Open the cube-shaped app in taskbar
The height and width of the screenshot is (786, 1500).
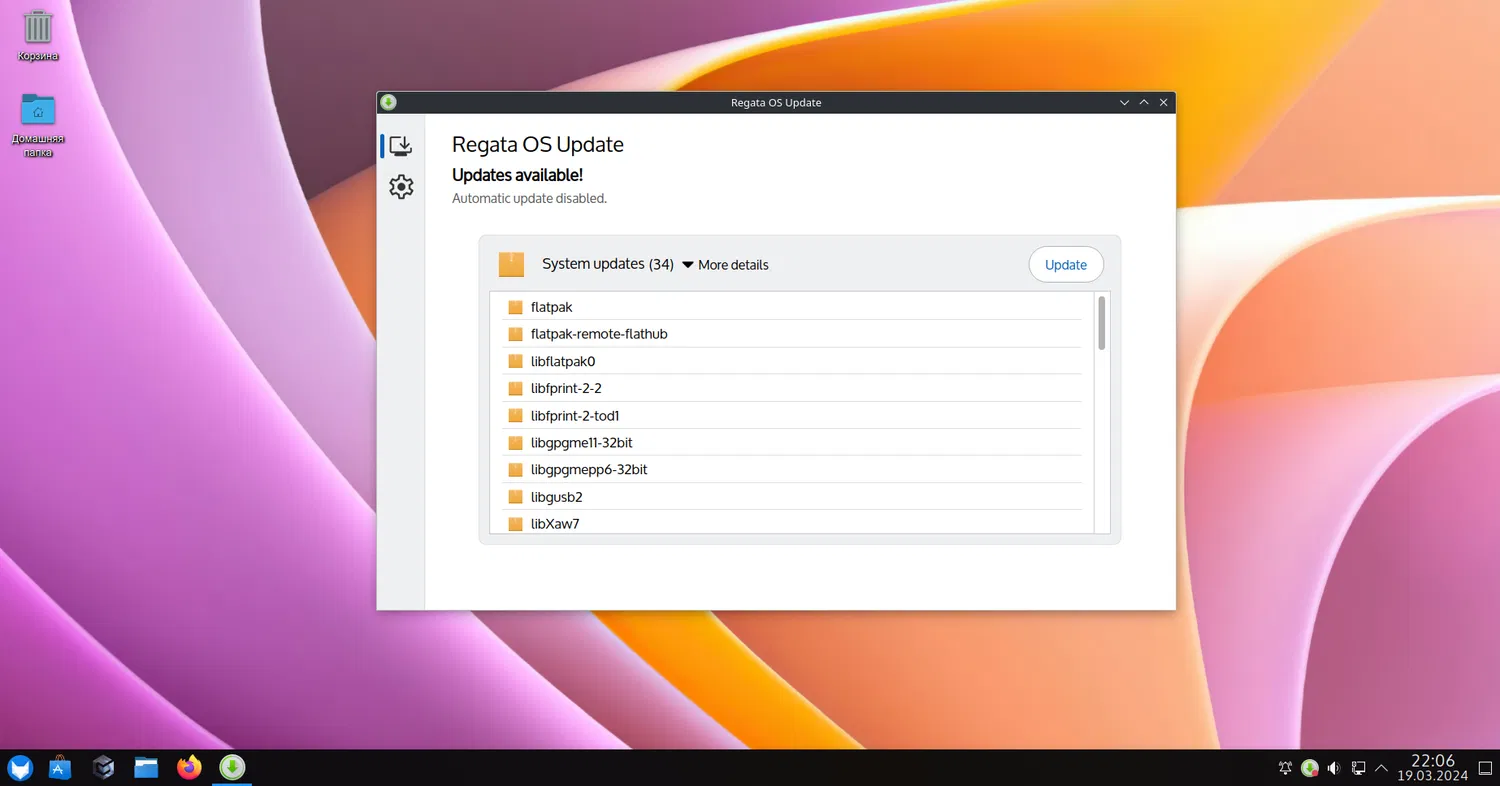click(103, 767)
